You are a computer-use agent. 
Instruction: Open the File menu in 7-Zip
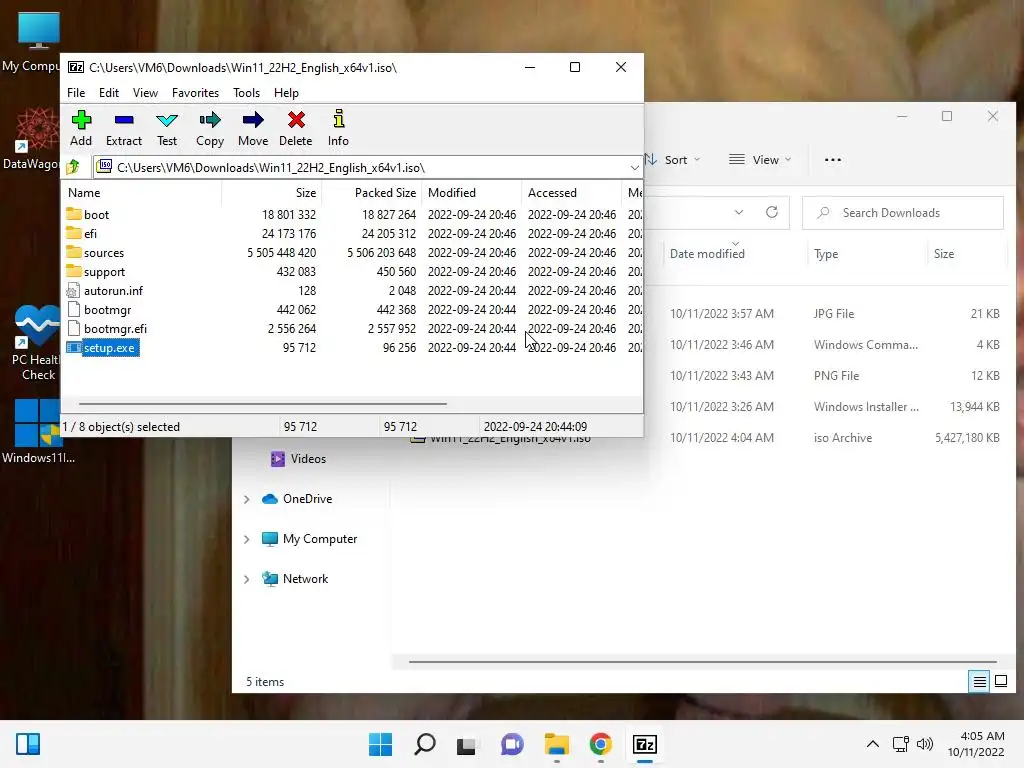pos(76,93)
